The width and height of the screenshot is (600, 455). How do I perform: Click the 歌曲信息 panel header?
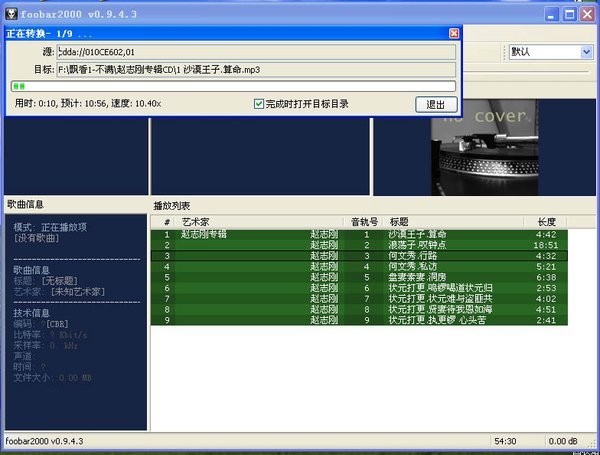25,204
